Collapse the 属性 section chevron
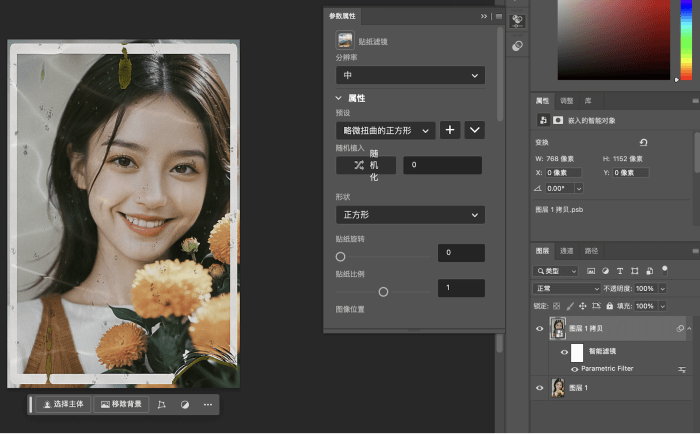Image resolution: width=700 pixels, height=434 pixels. [x=338, y=98]
